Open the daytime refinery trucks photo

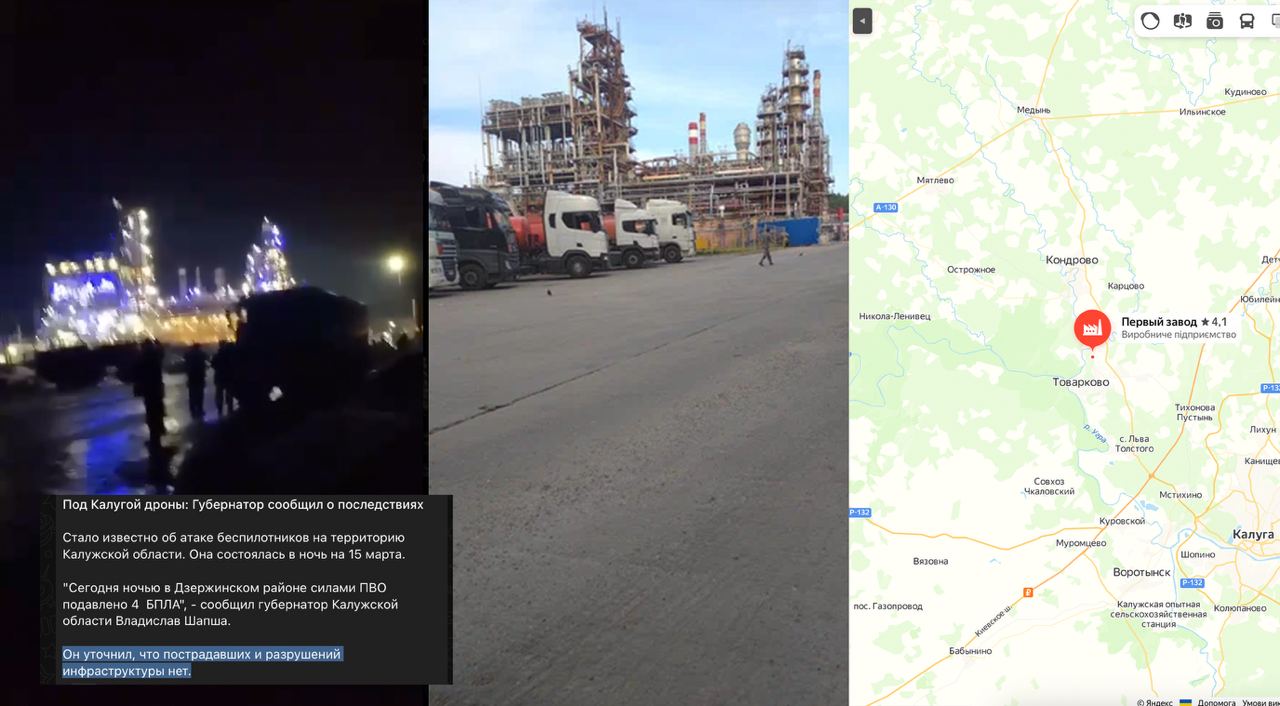639,353
